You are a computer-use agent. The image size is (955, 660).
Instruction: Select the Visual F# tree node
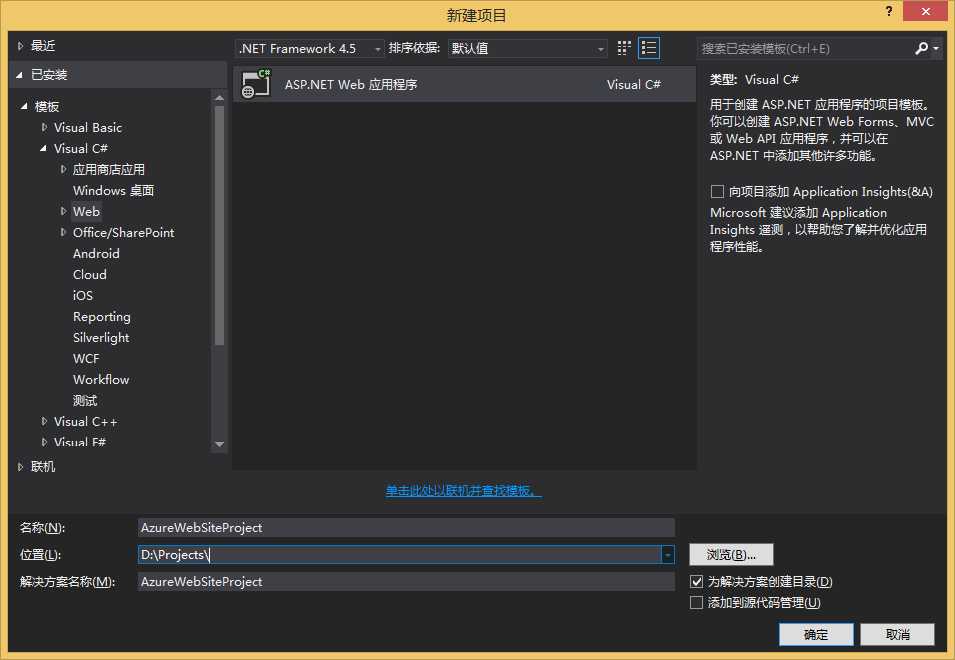tap(80, 442)
